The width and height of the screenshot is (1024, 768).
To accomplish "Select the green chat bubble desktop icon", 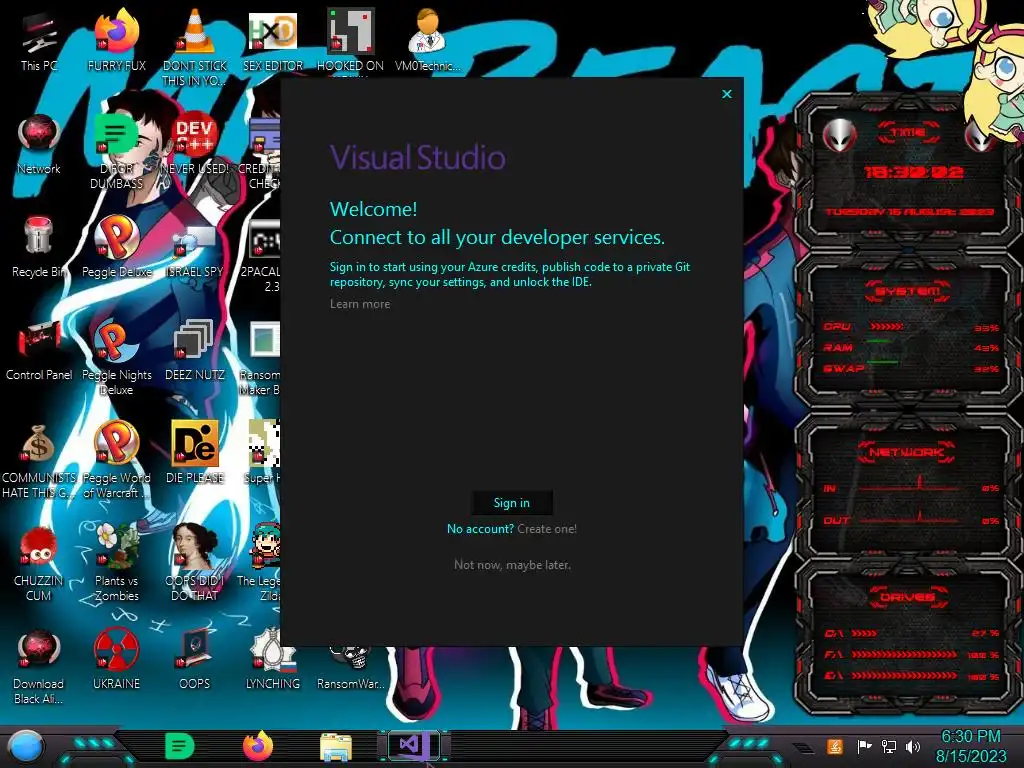I will click(x=116, y=152).
